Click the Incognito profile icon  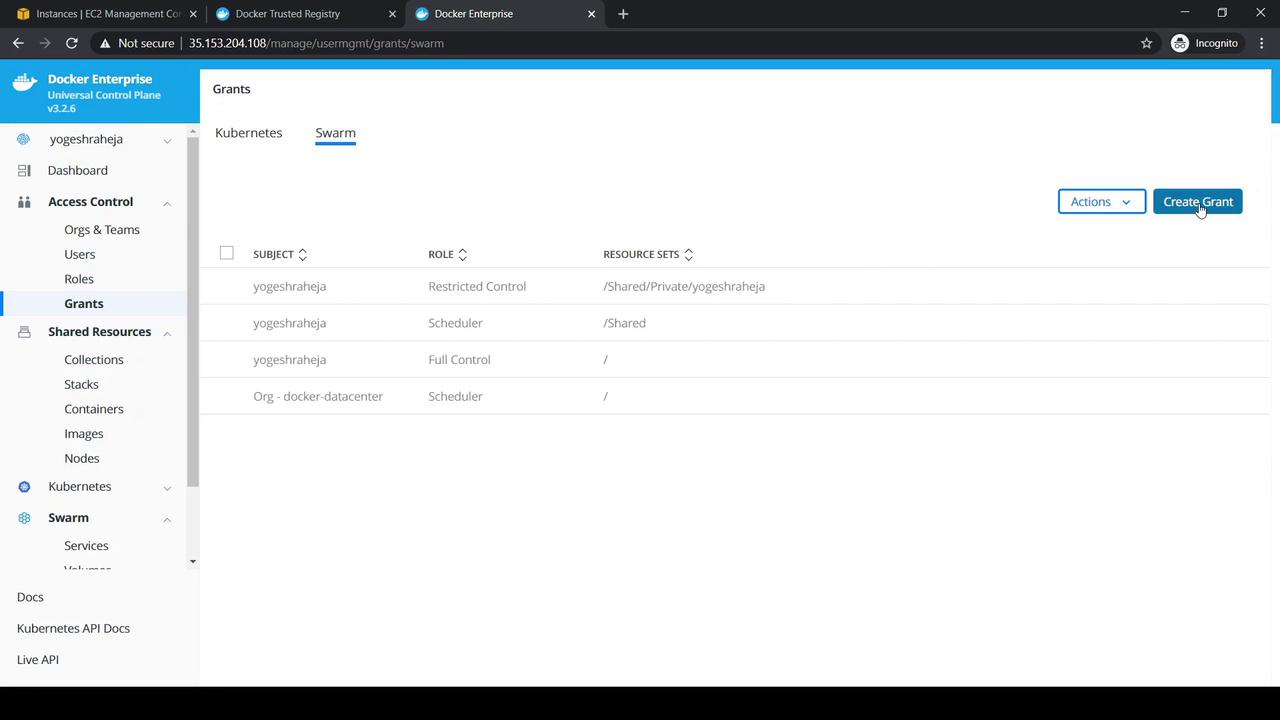[1180, 43]
